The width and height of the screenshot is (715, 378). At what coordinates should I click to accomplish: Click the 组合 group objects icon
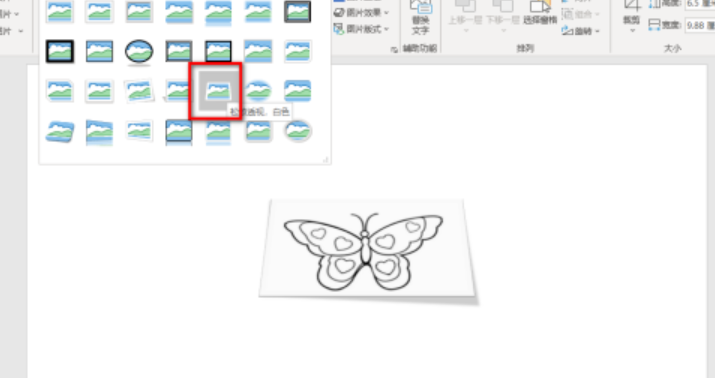click(580, 14)
